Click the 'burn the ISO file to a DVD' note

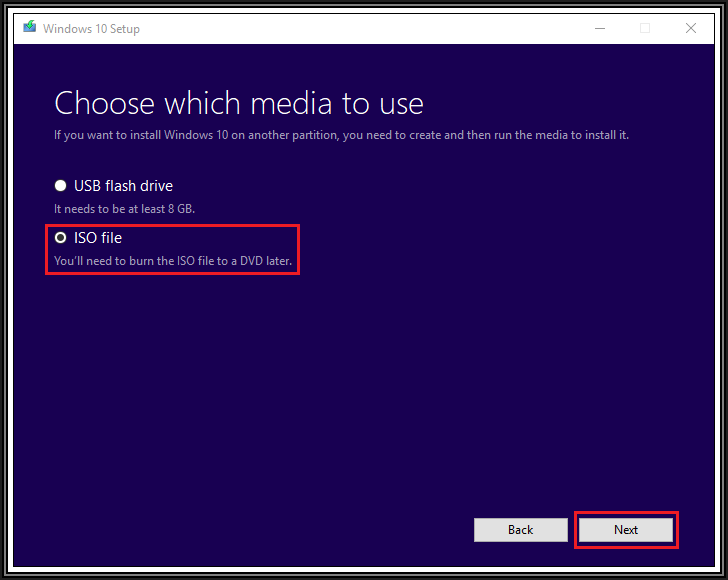tap(173, 261)
